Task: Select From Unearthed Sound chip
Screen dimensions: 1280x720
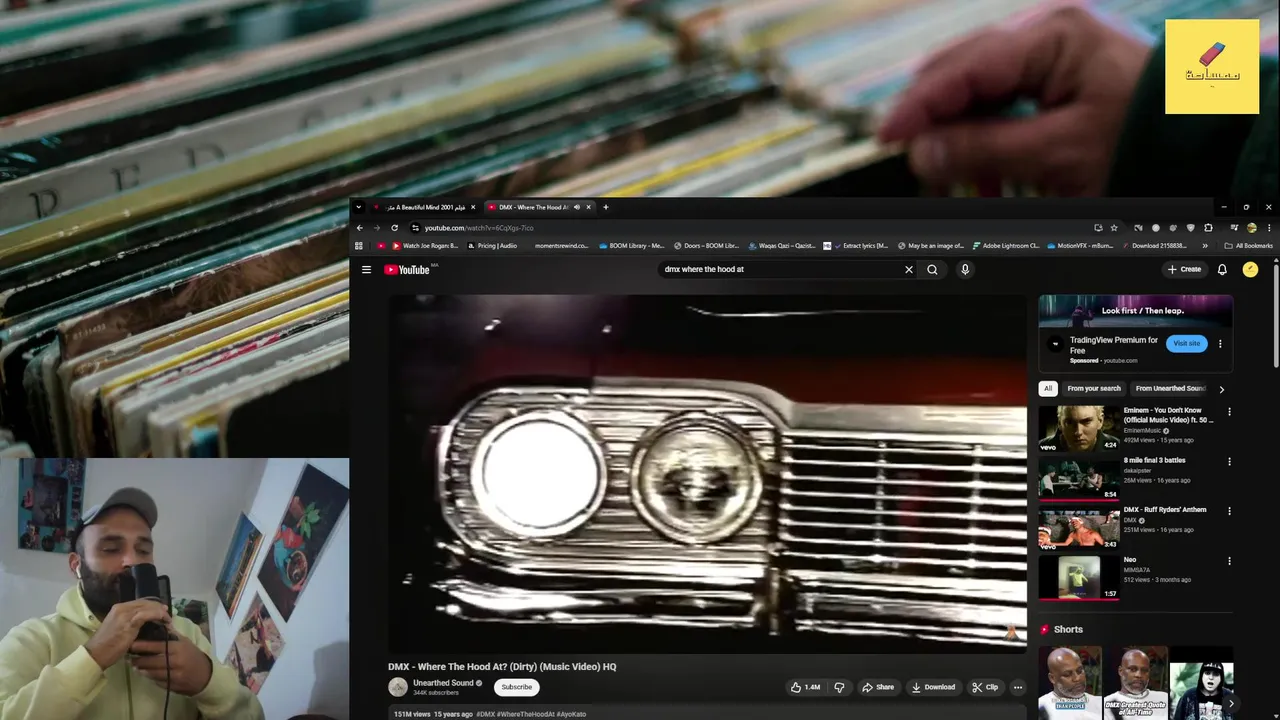Action: pyautogui.click(x=1170, y=388)
